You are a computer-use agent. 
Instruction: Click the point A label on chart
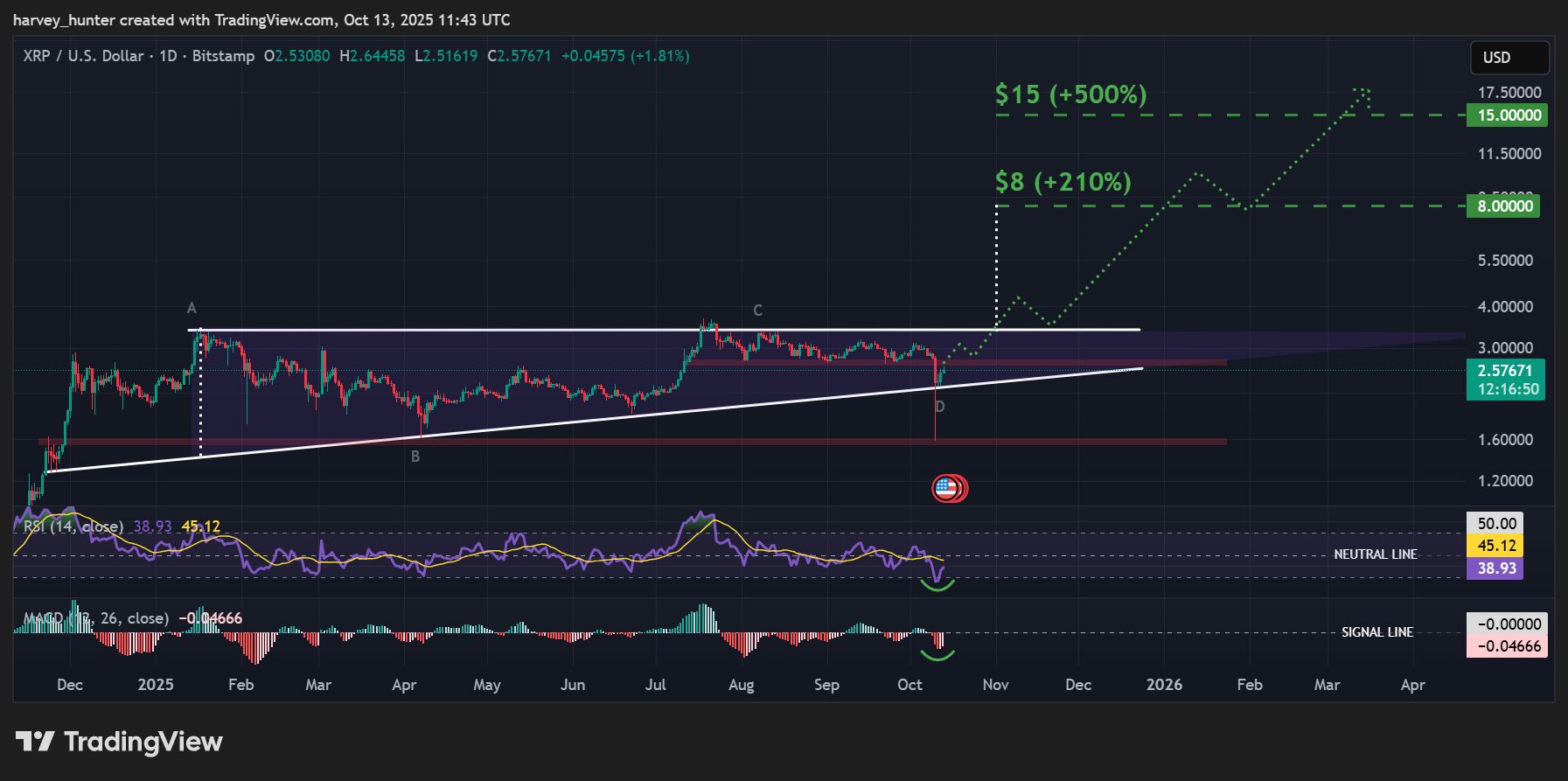click(x=192, y=308)
